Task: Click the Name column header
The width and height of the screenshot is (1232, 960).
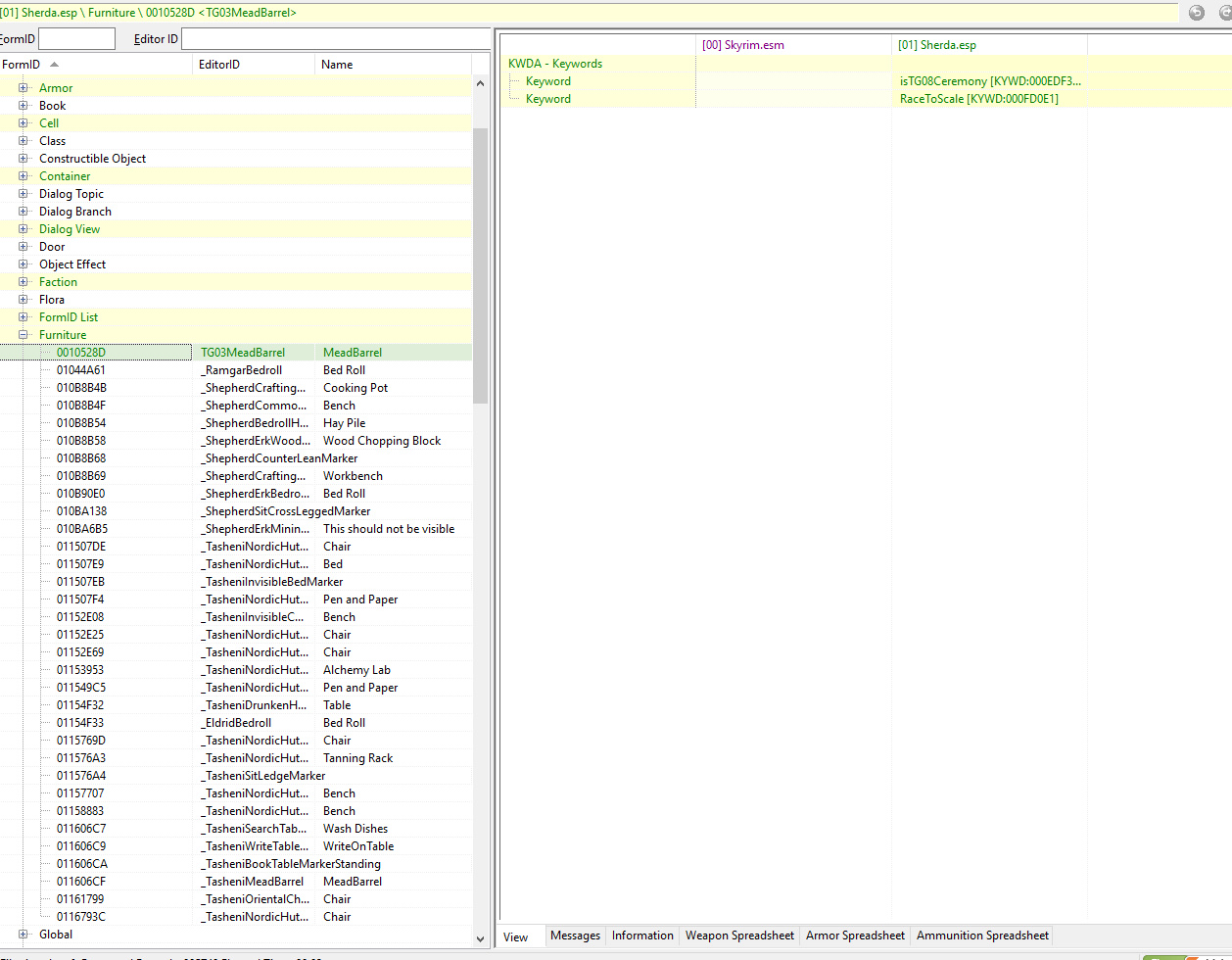Action: coord(392,65)
